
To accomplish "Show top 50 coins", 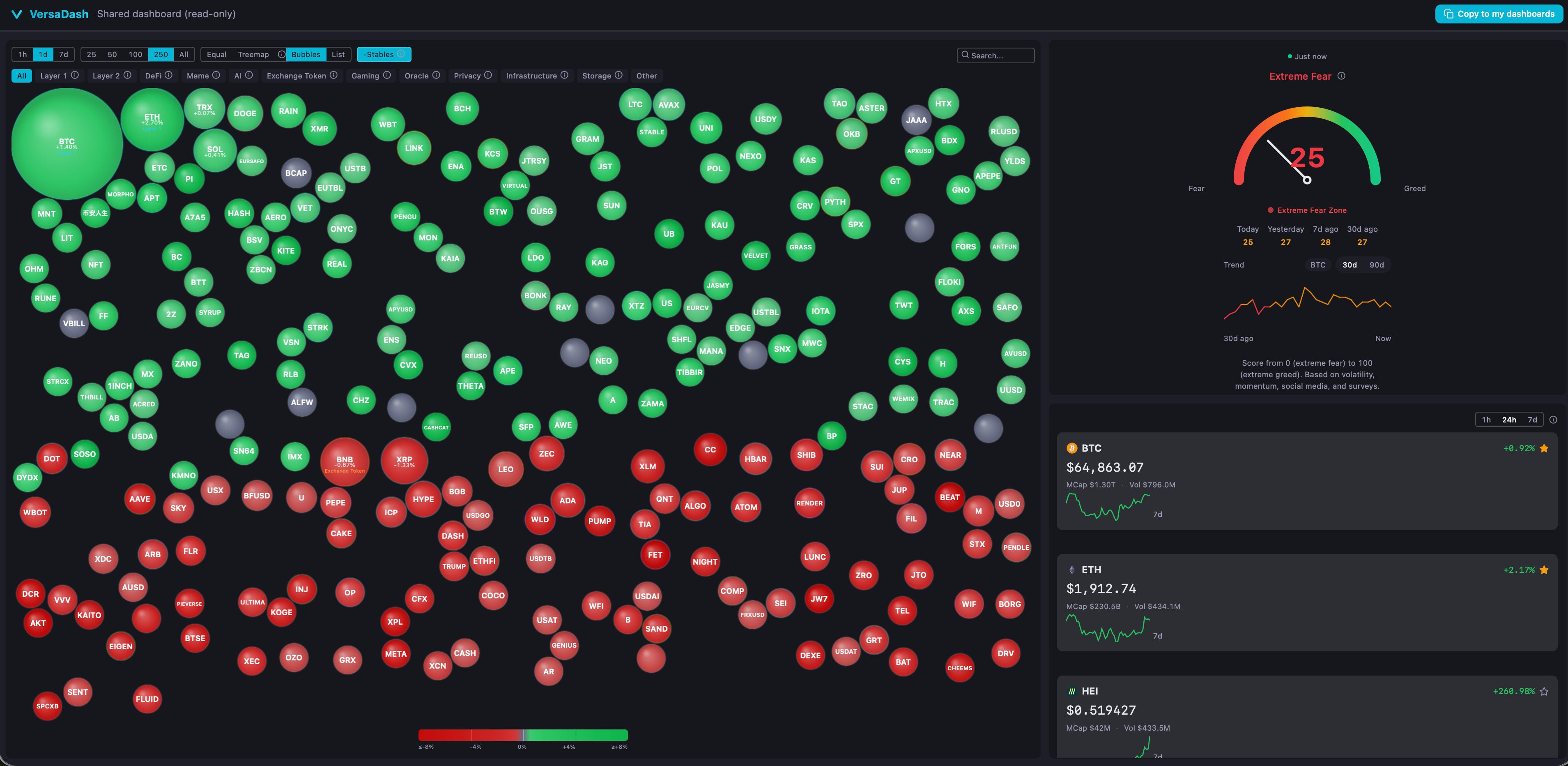I will 112,54.
